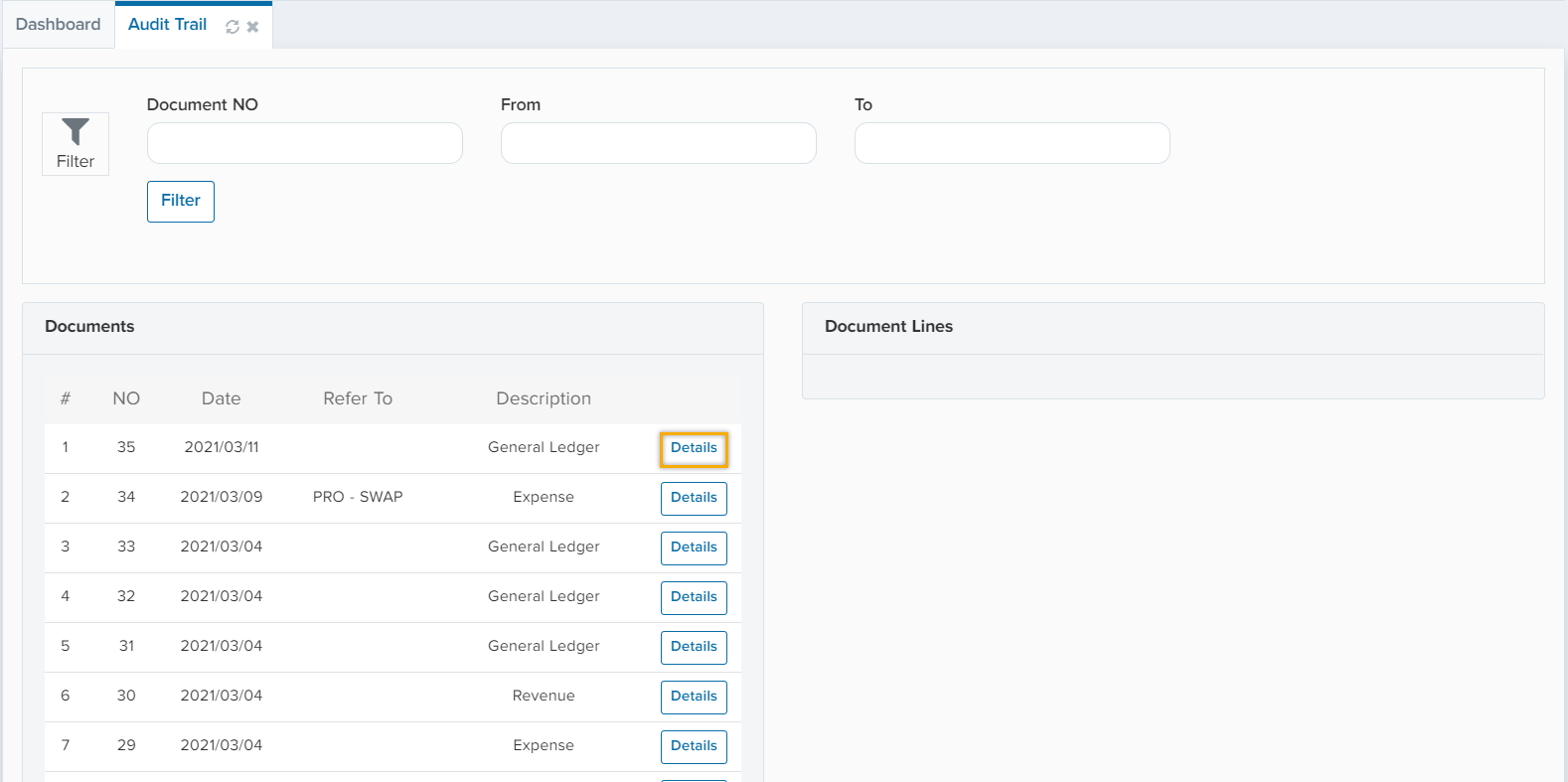Focus the To date field
Viewport: 1568px width, 782px height.
pos(1012,143)
